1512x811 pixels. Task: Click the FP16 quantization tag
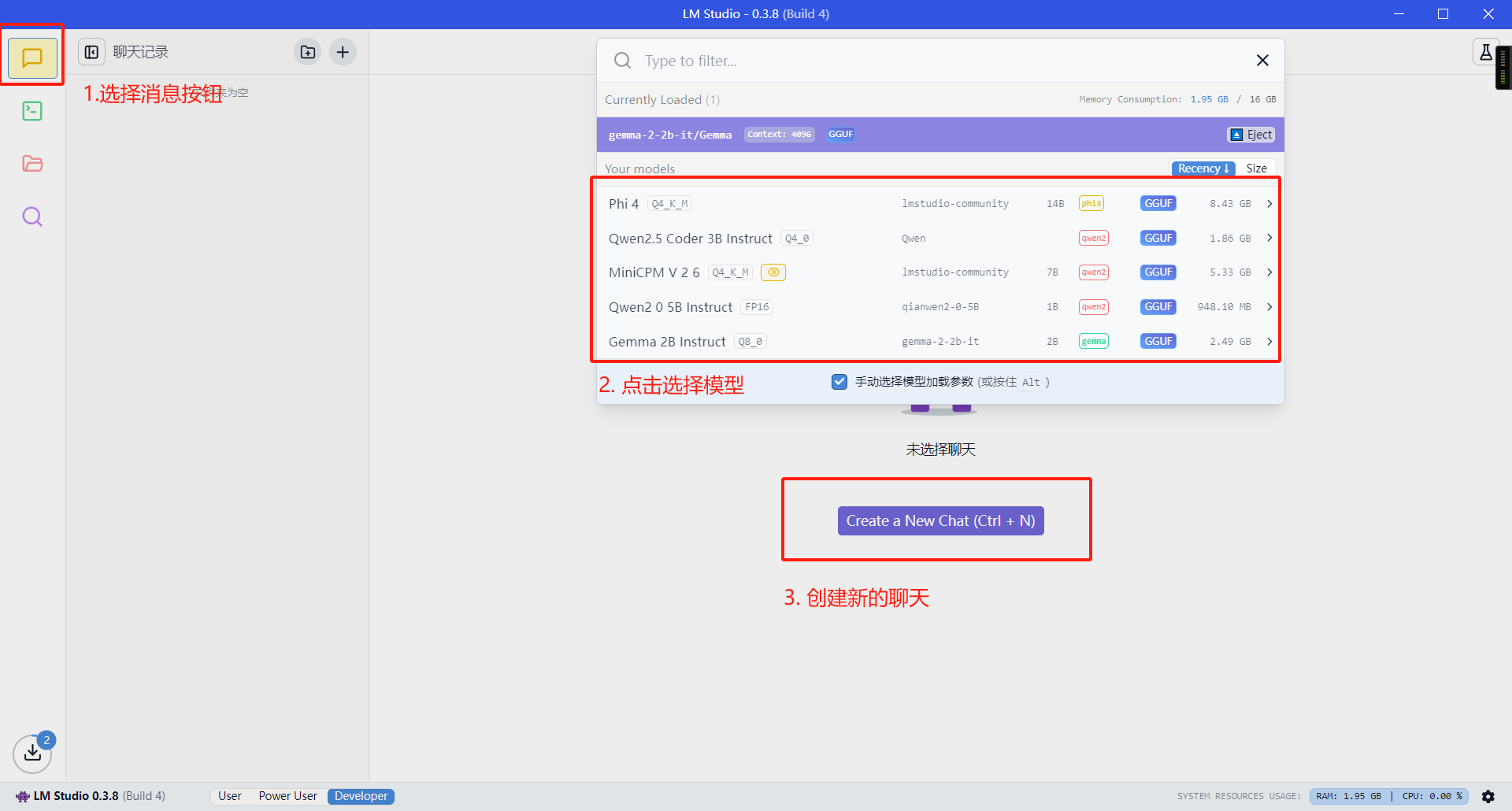click(x=757, y=307)
